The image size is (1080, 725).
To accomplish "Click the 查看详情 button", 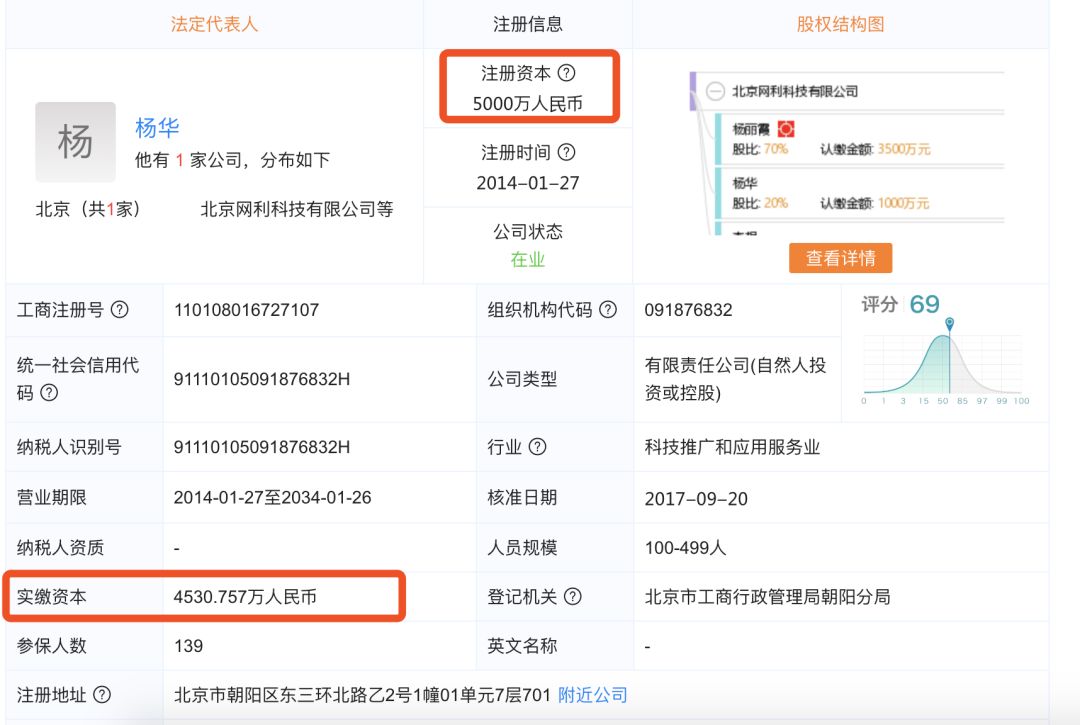I will (x=840, y=257).
